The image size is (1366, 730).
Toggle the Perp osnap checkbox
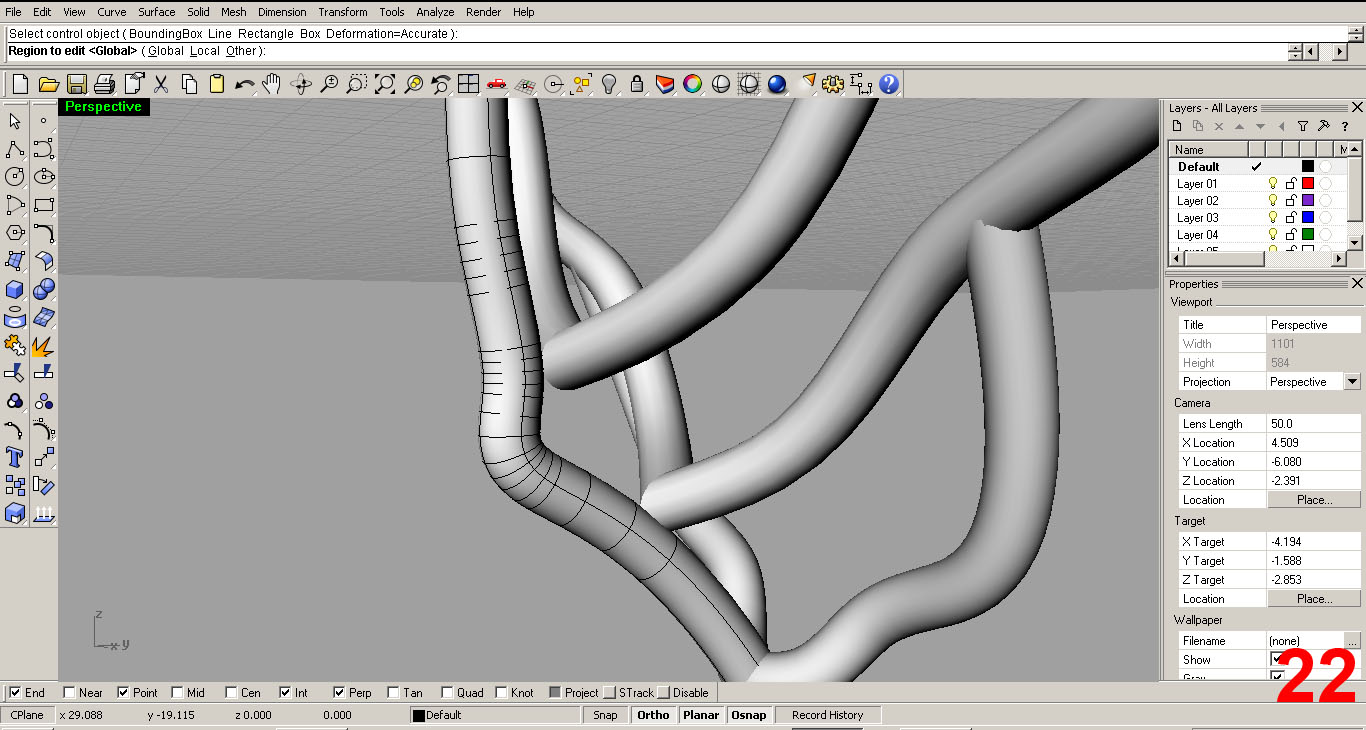(x=339, y=692)
